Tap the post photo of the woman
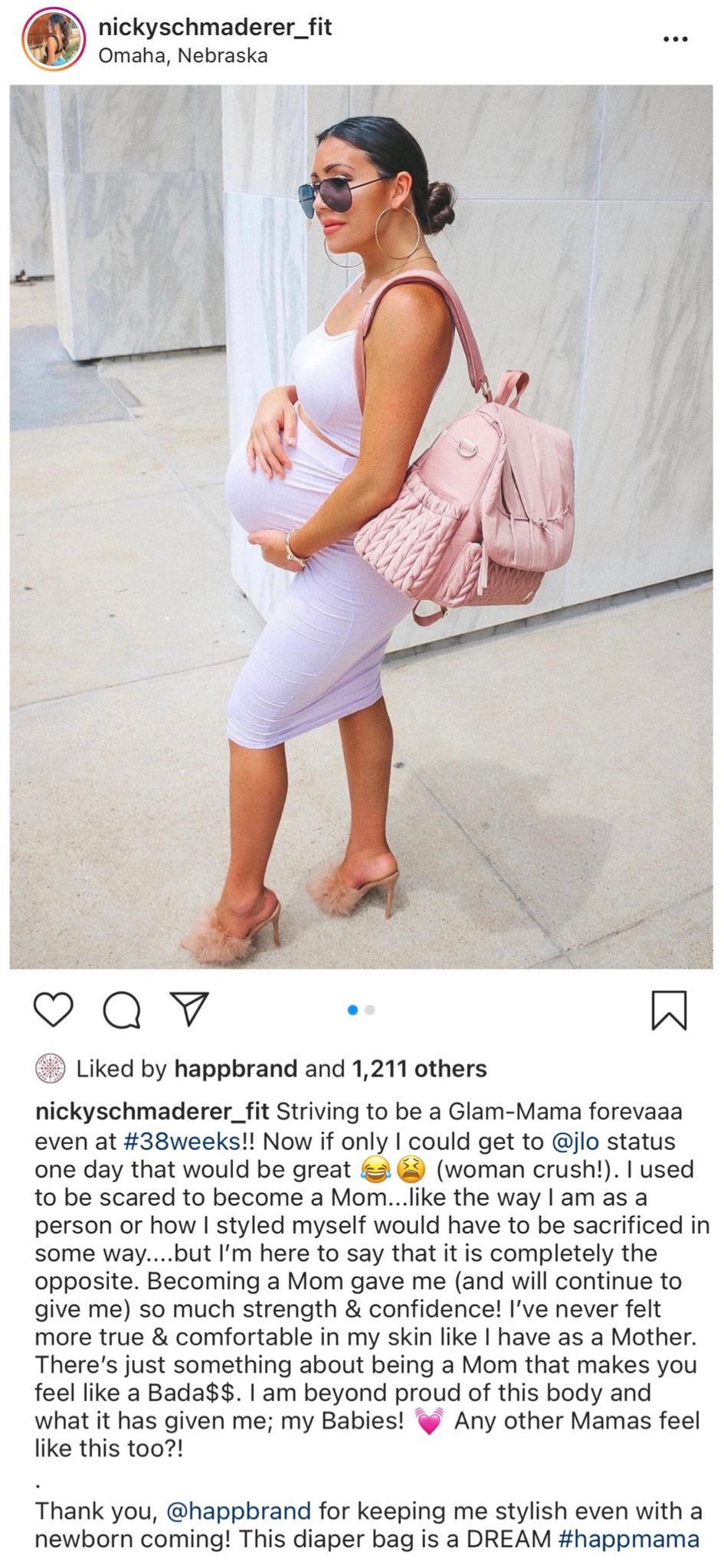724x1568 pixels. tap(361, 527)
